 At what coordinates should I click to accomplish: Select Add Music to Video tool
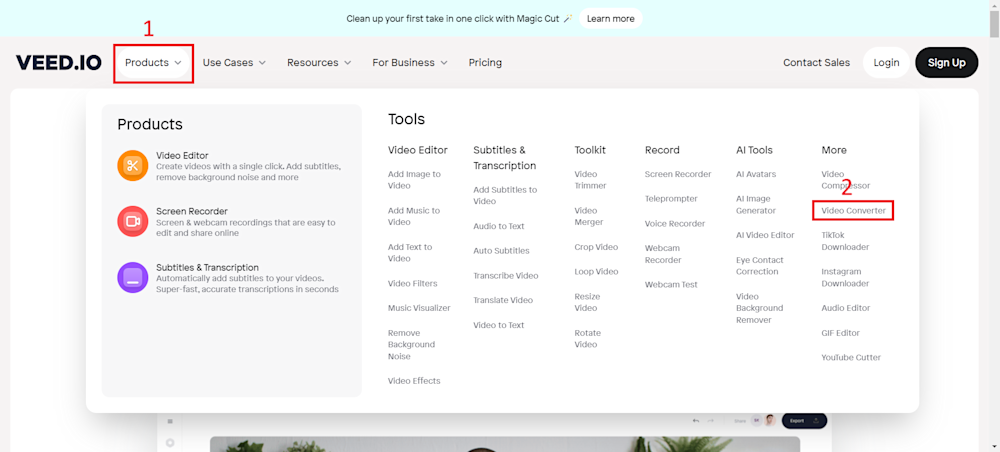click(x=414, y=216)
